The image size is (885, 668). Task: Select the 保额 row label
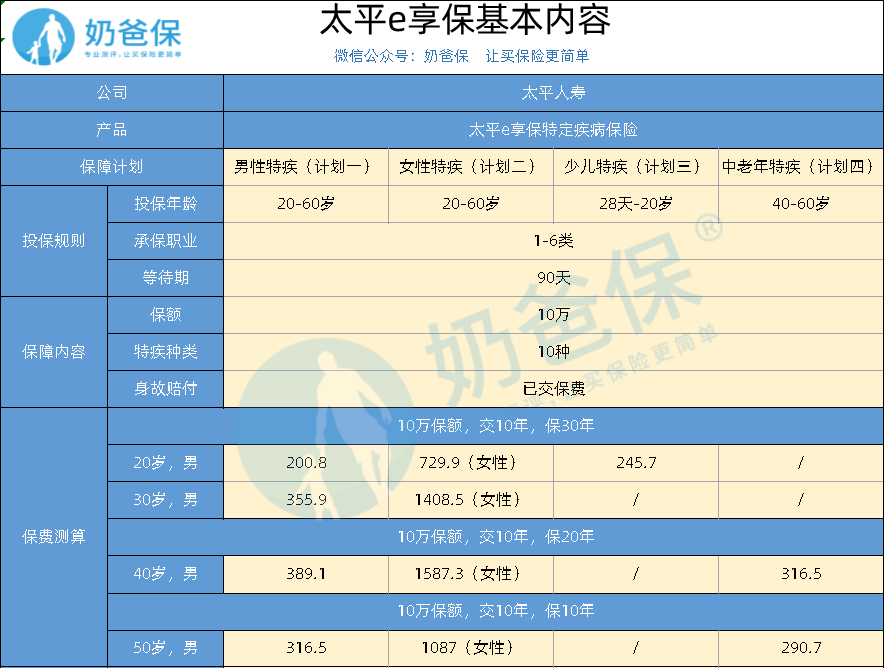165,315
